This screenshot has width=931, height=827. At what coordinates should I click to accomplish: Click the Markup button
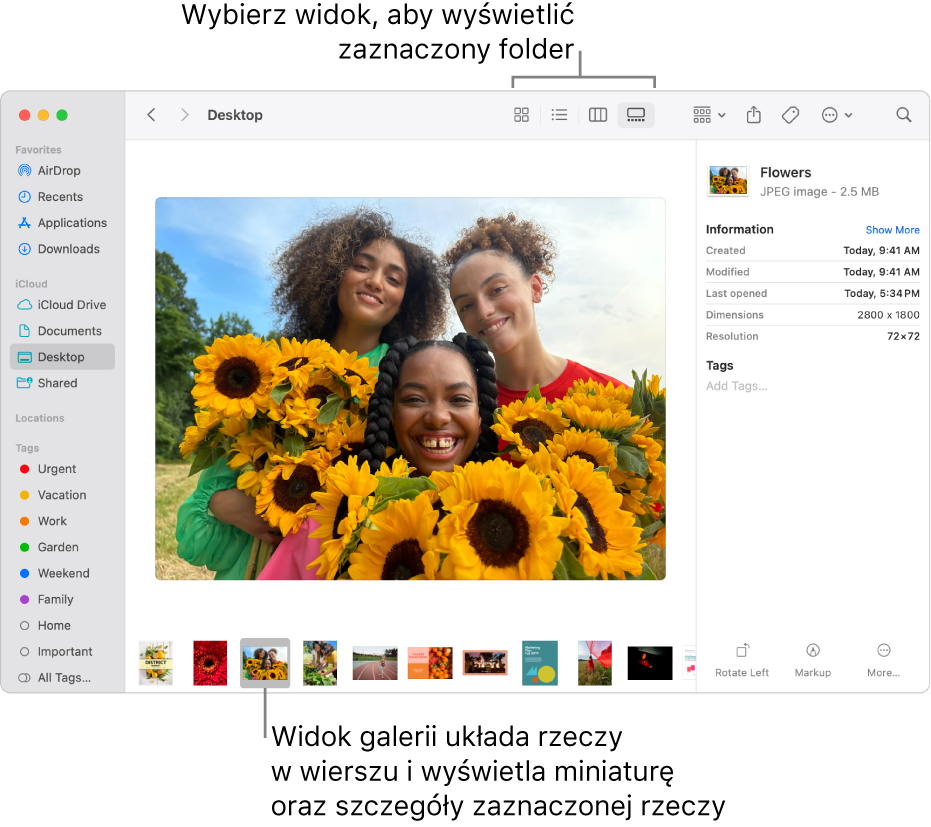(812, 660)
